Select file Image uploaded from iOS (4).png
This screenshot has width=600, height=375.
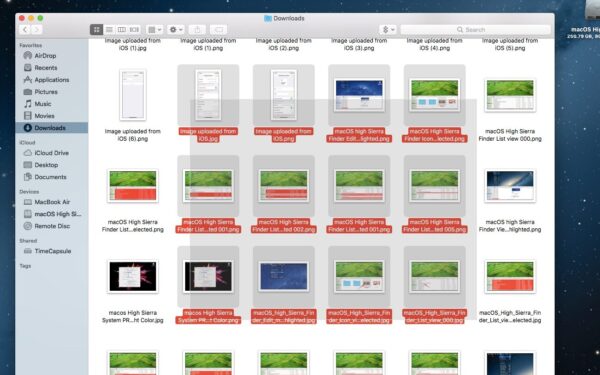[x=434, y=44]
